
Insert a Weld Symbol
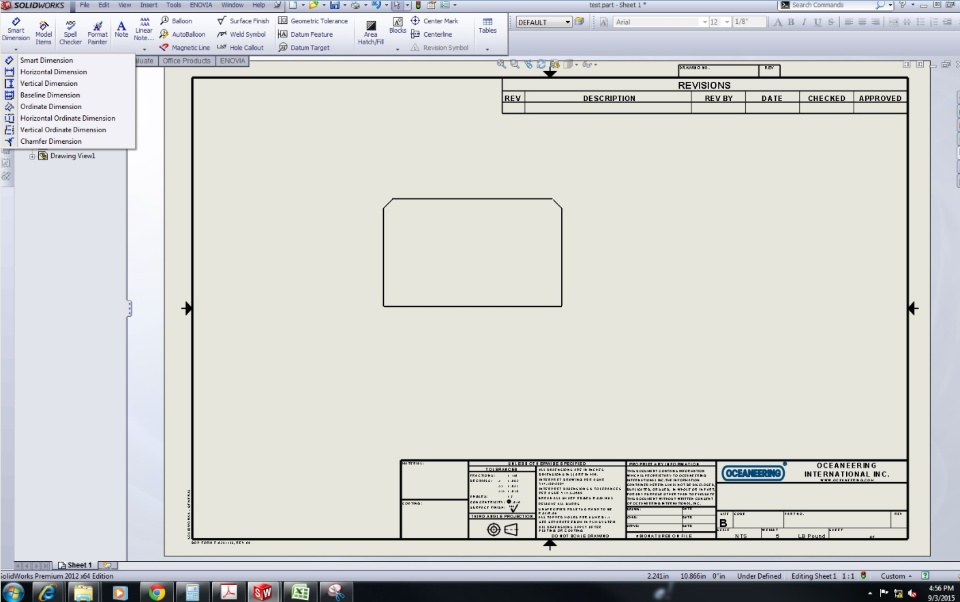241,34
